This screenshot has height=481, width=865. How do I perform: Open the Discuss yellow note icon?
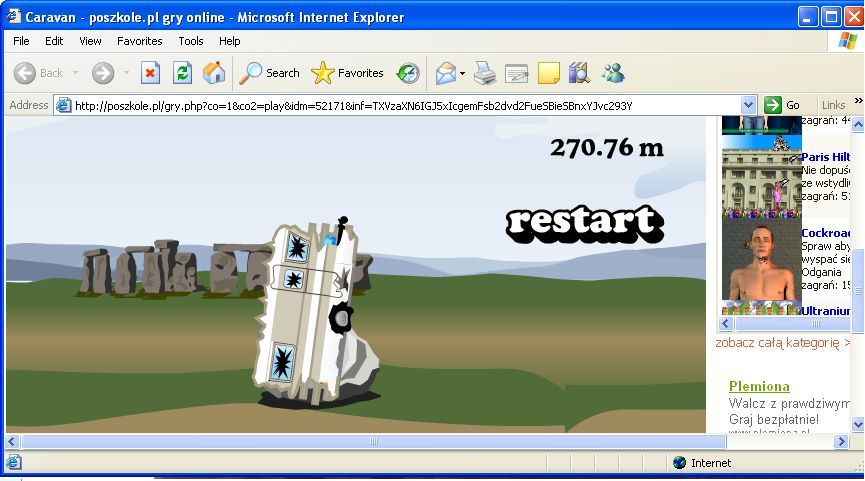coord(548,73)
